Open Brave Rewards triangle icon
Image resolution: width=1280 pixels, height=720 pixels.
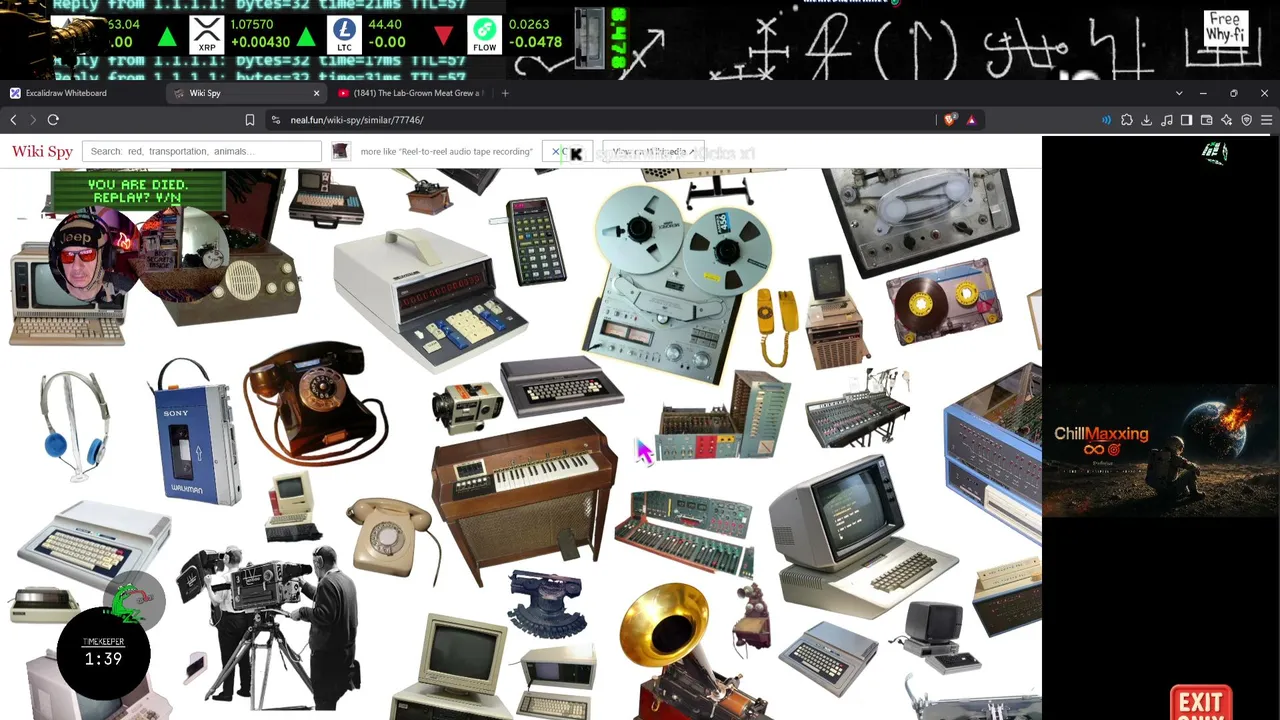coord(971,120)
